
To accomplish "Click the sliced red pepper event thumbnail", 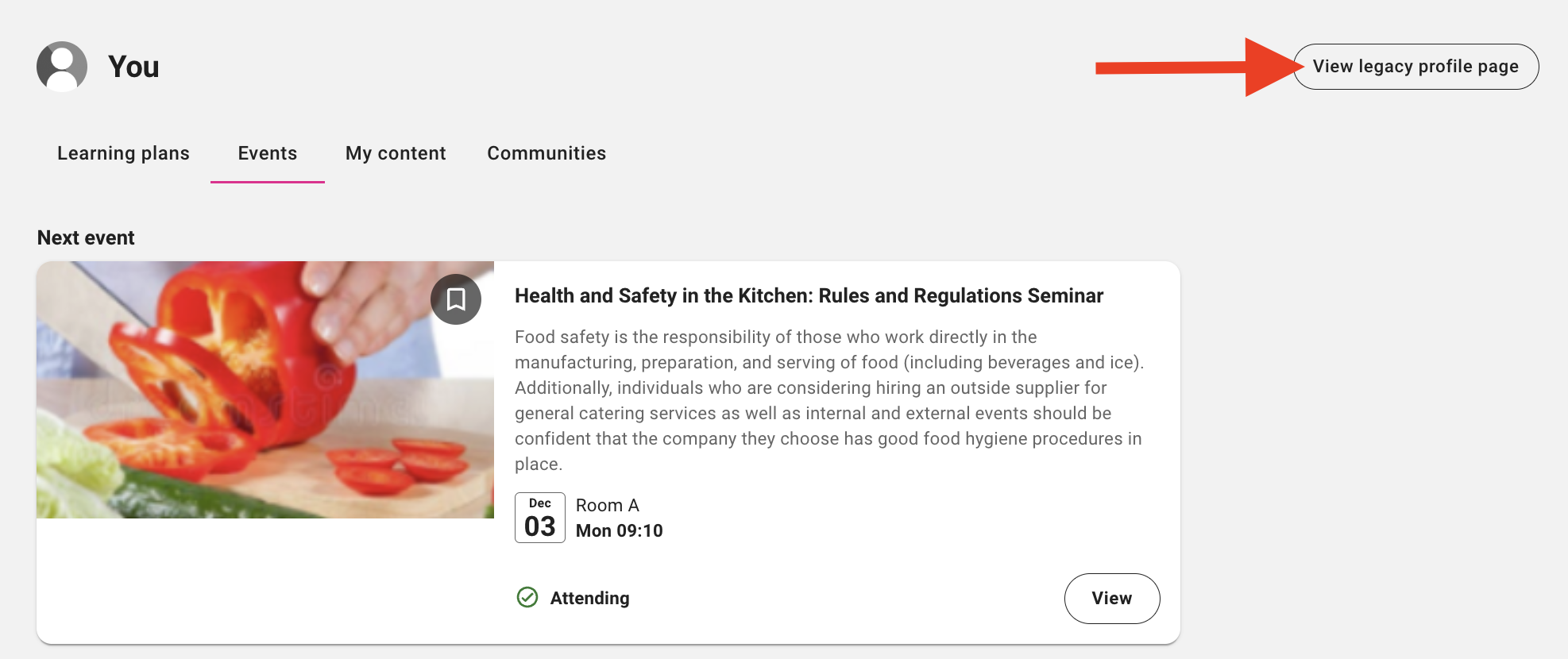I will pyautogui.click(x=265, y=390).
